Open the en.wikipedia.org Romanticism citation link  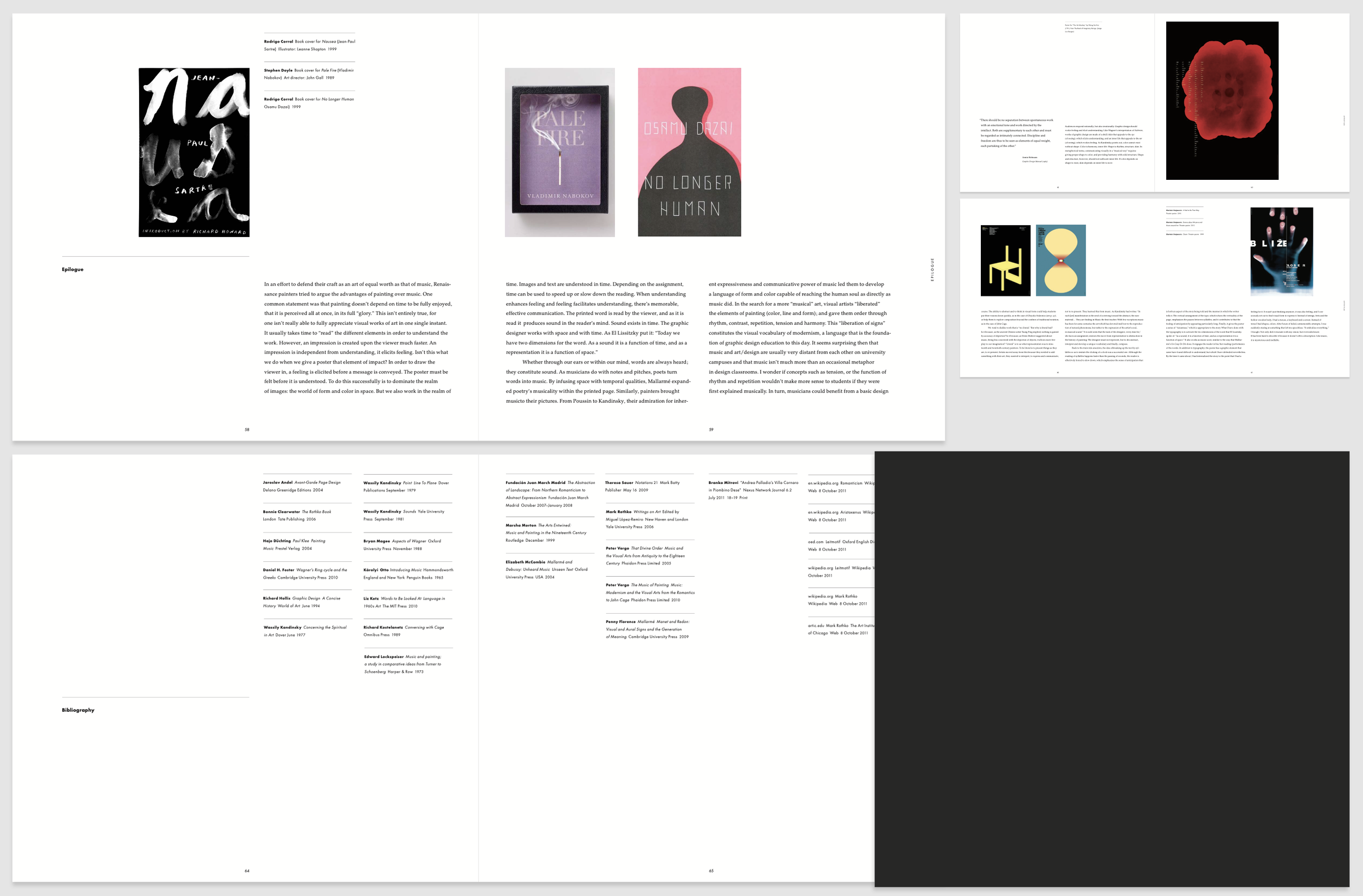842,487
